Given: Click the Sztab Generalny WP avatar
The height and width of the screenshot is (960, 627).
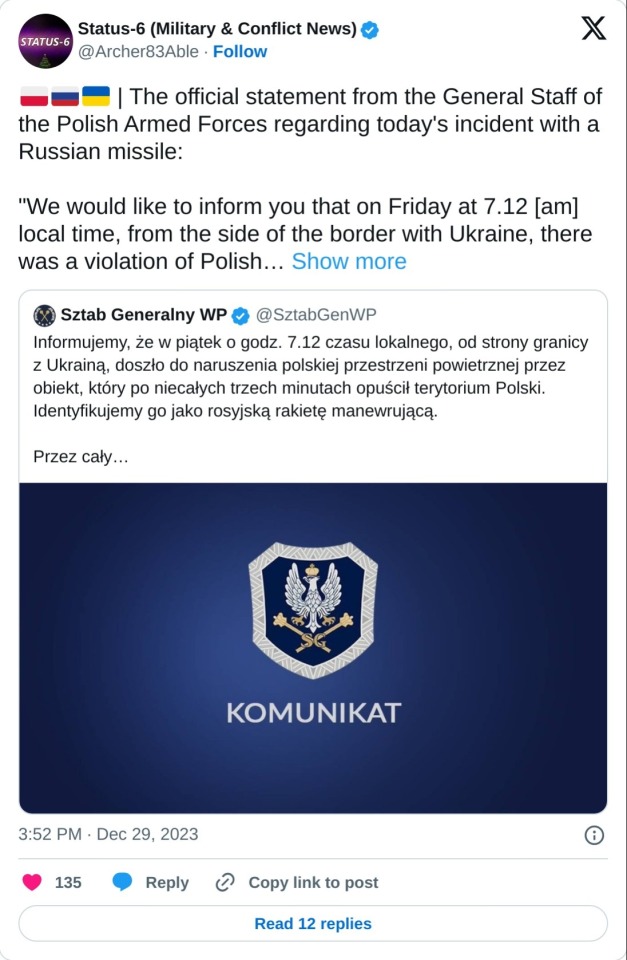Looking at the screenshot, I should pos(44,316).
